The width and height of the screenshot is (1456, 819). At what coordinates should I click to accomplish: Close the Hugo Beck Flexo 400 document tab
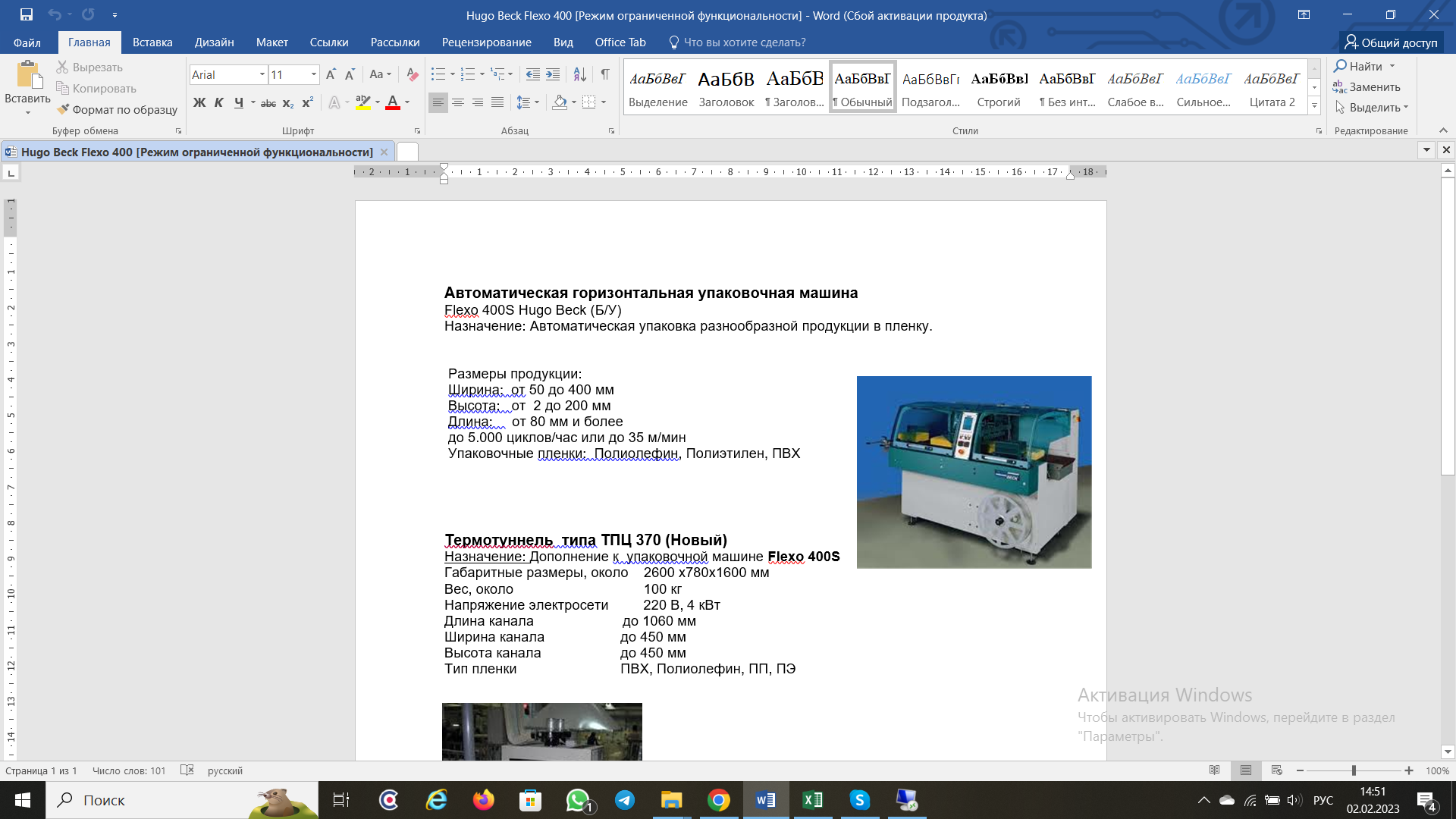(384, 152)
